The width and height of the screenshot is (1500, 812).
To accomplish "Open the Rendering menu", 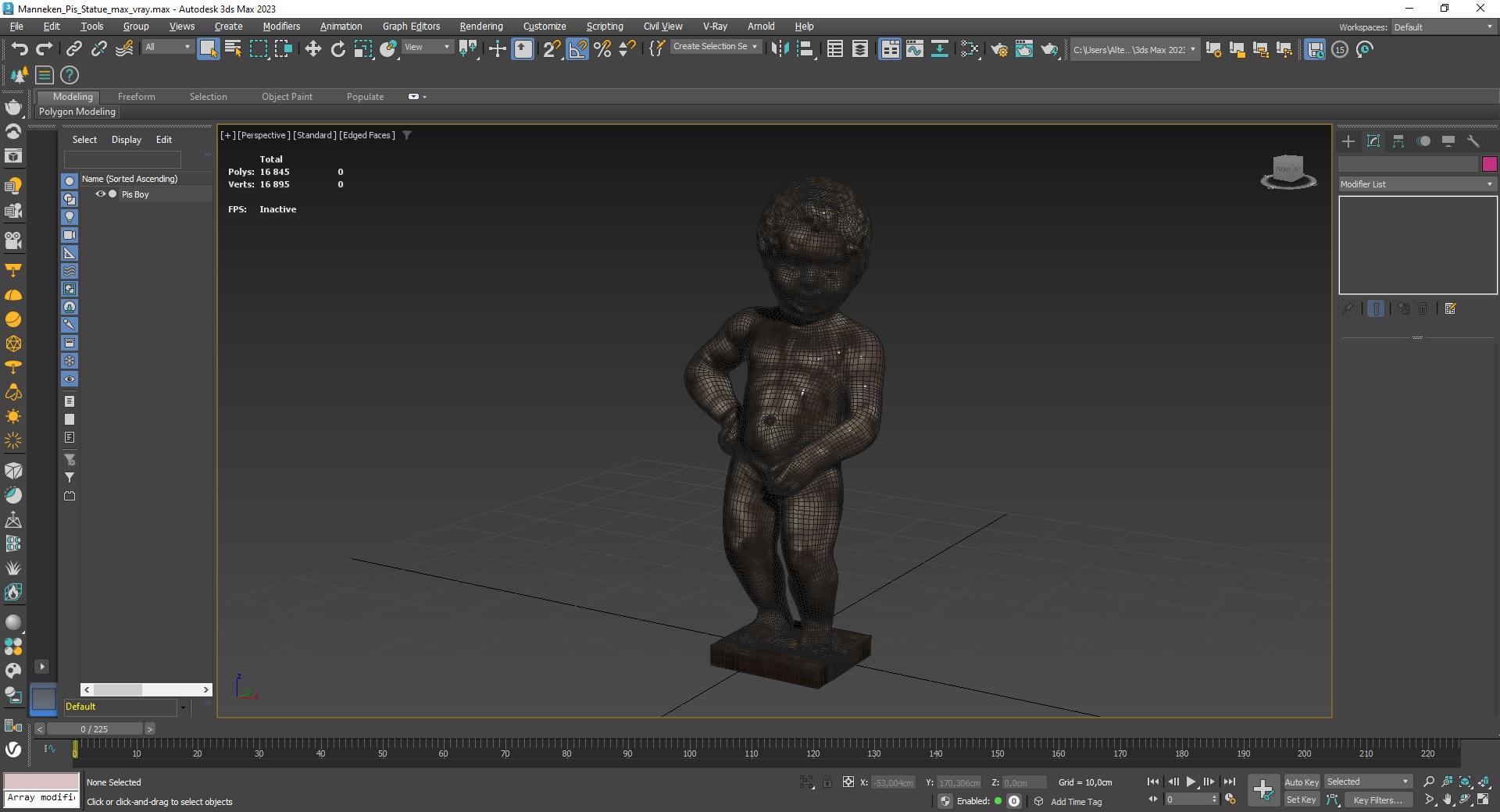I will 481,27.
